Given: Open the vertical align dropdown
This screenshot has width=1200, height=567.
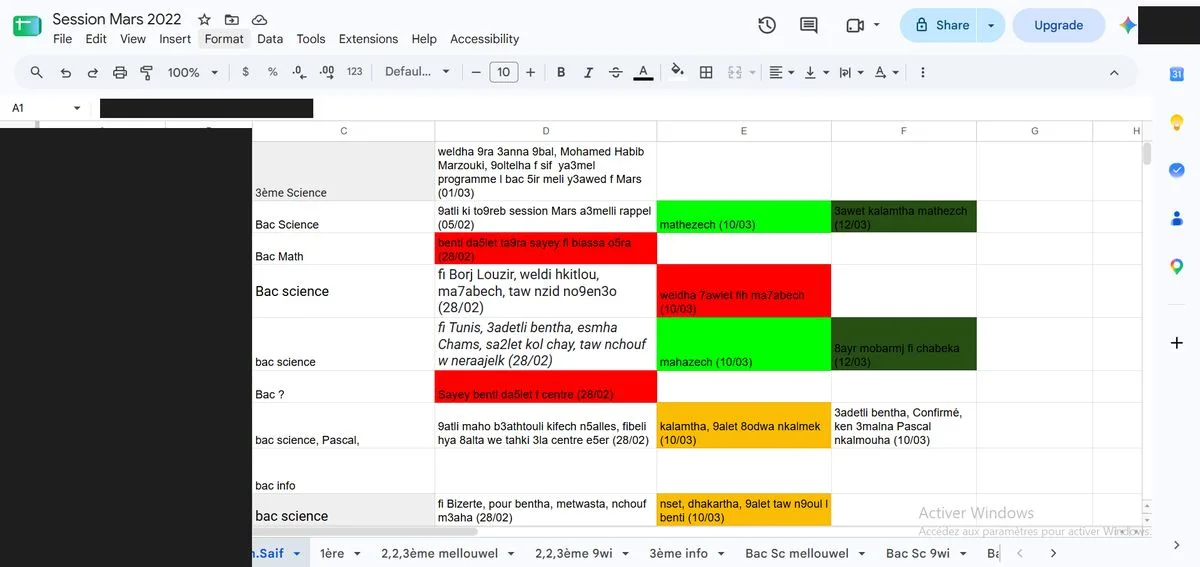Looking at the screenshot, I should point(816,72).
